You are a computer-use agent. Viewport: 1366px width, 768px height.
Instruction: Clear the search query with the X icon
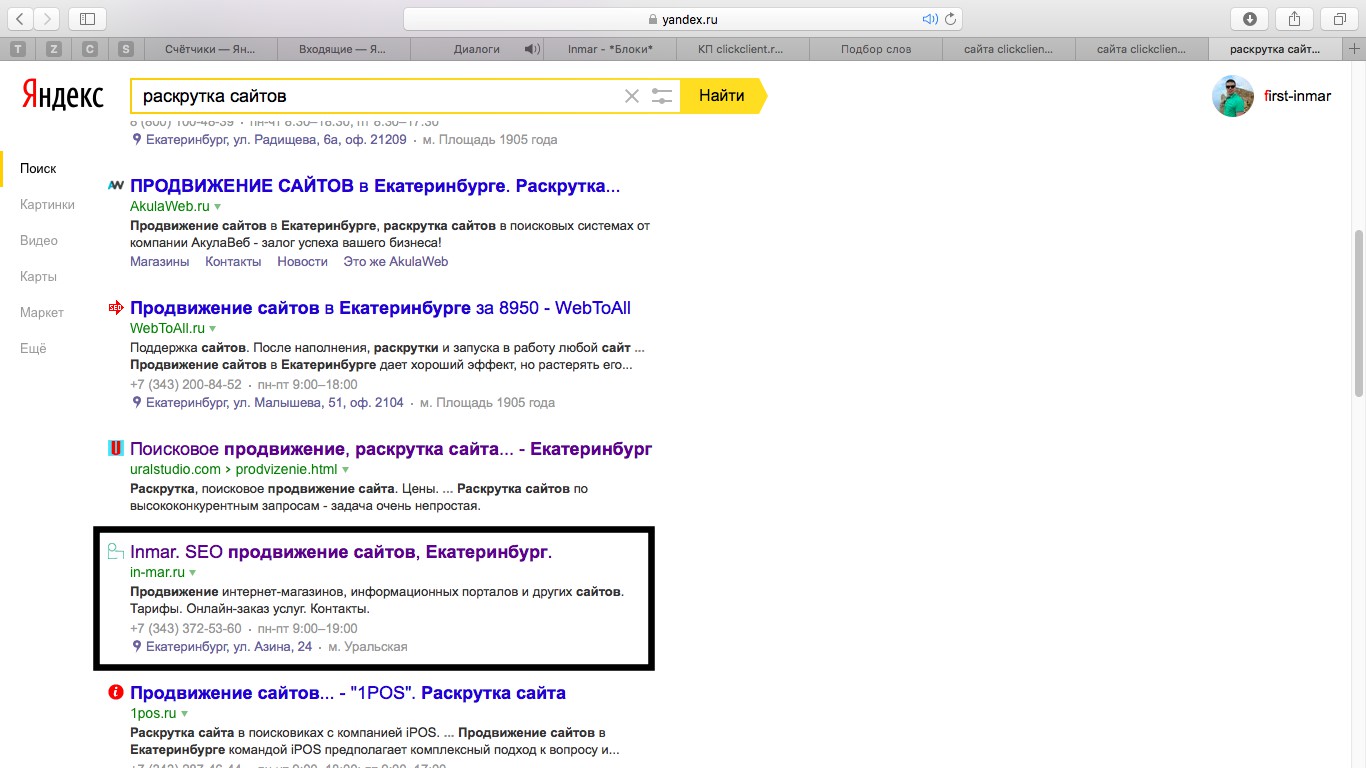[632, 96]
